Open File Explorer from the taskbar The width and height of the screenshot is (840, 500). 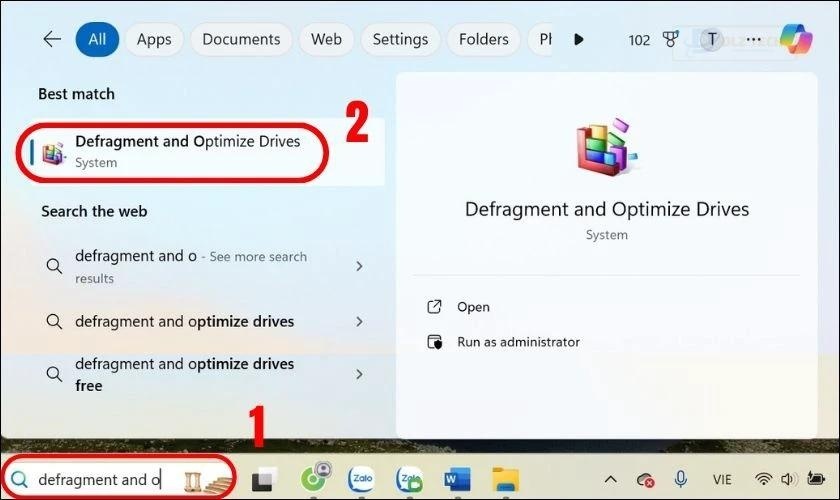pos(506,479)
